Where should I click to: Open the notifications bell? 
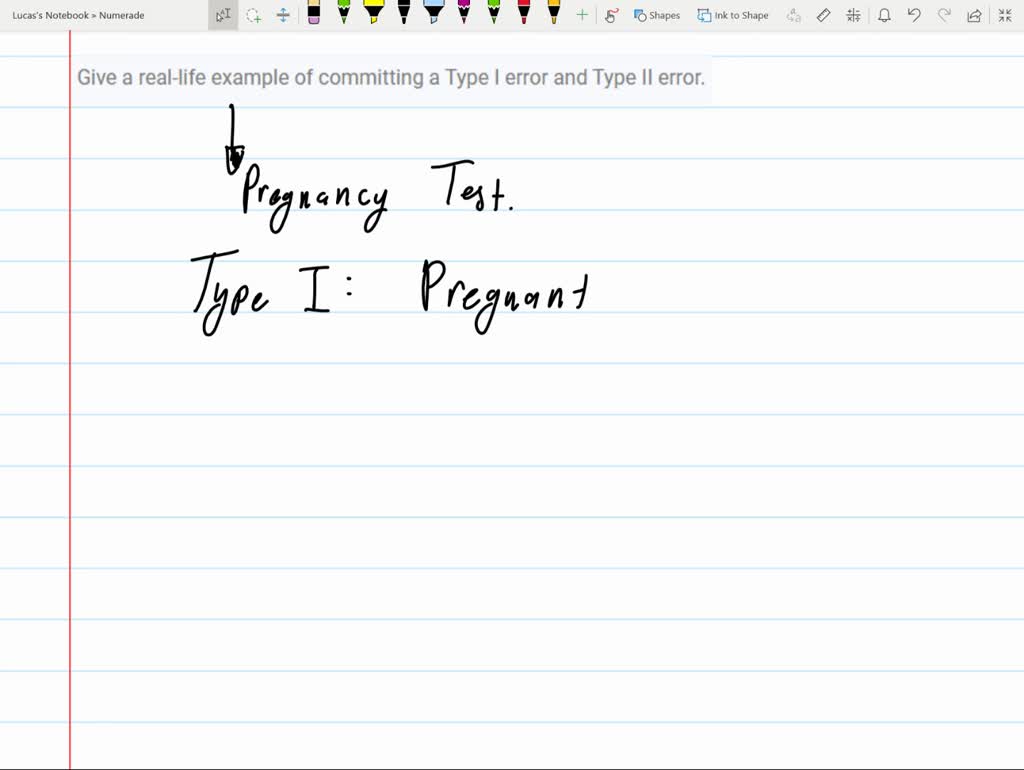[x=884, y=15]
